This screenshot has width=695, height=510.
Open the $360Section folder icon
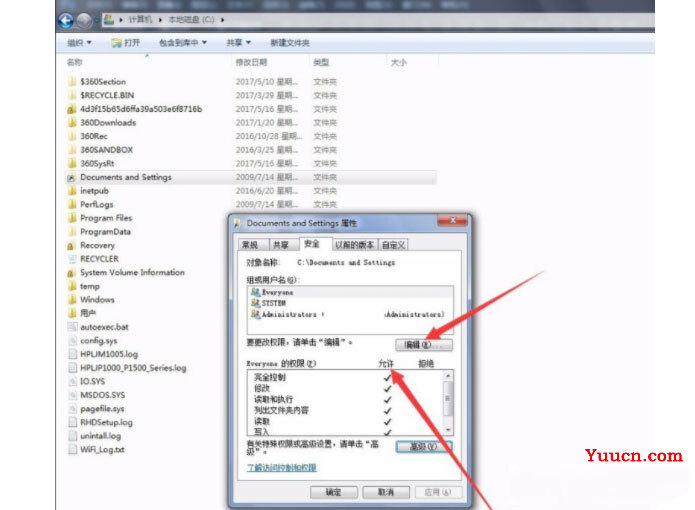72,82
